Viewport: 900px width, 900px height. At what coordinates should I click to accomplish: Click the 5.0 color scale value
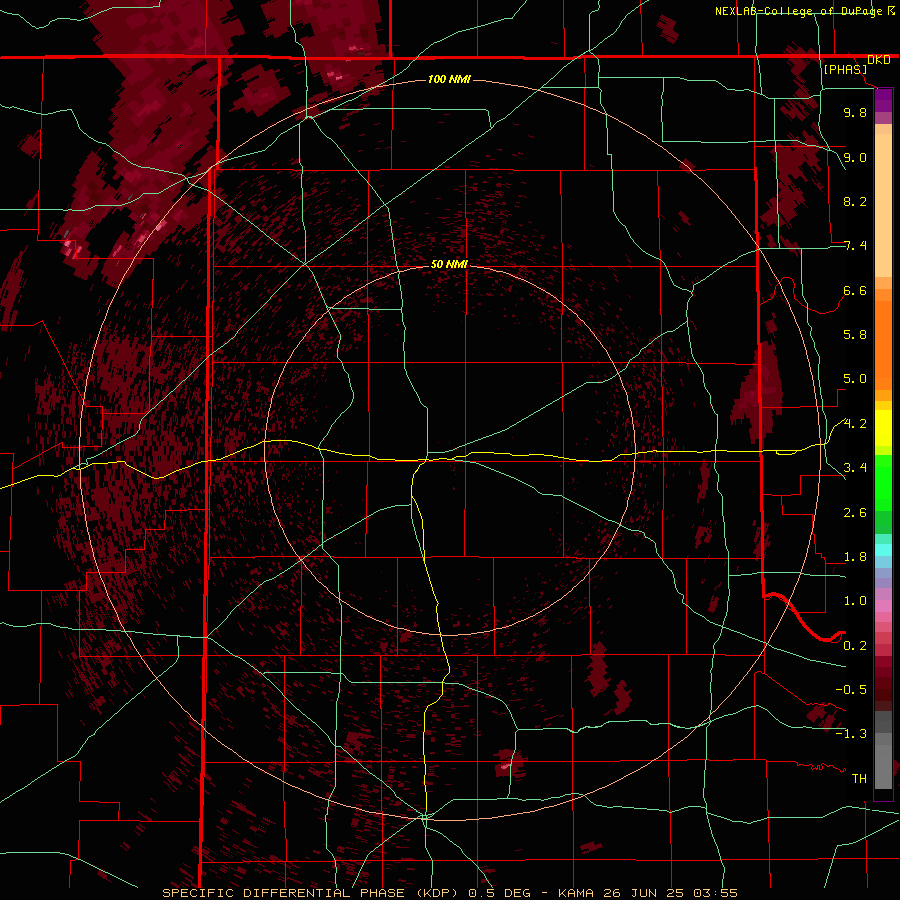point(855,379)
